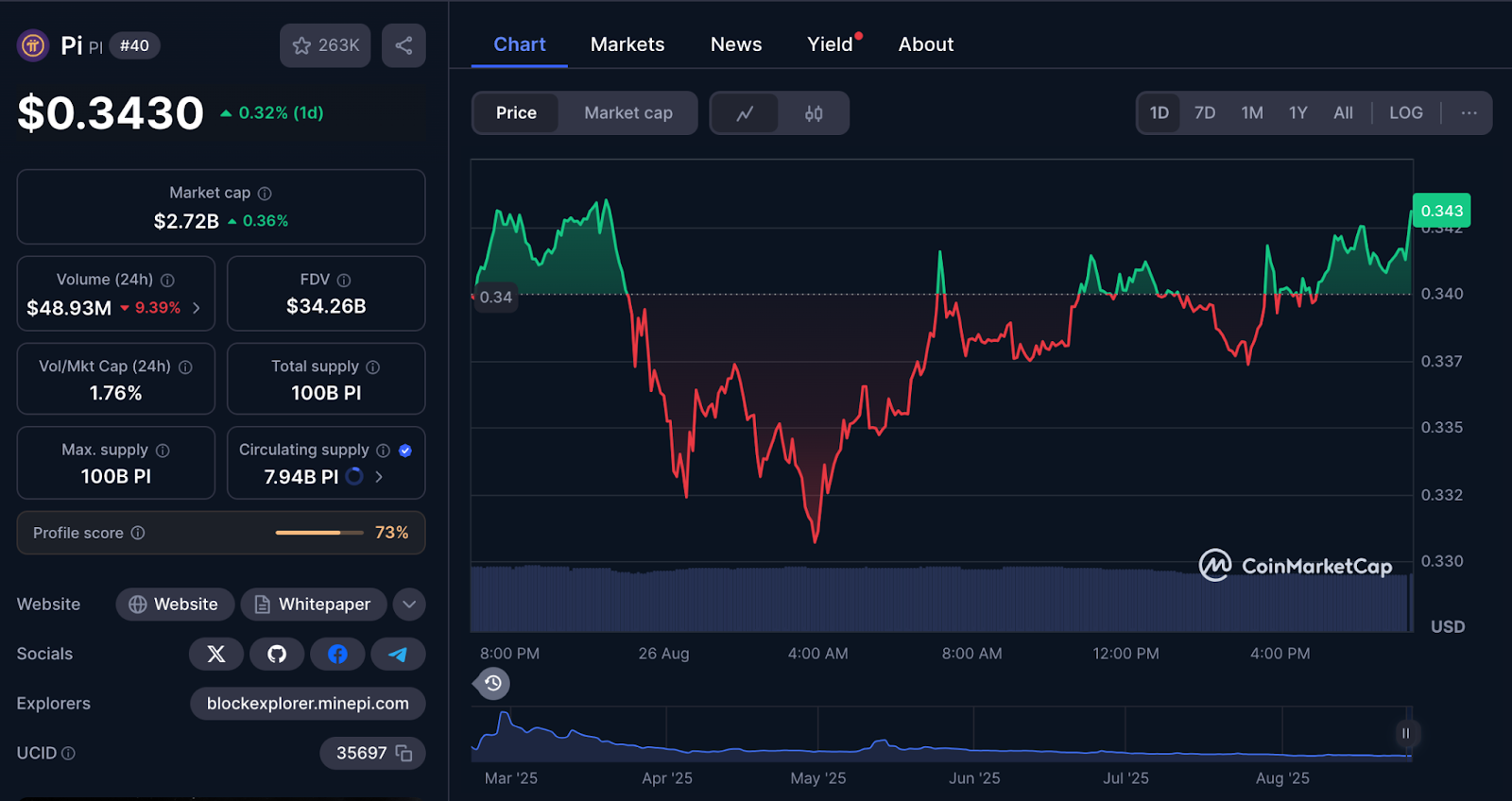Open blockexplorer.minepi.com explorer link
Image resolution: width=1512 pixels, height=801 pixels.
pos(308,704)
